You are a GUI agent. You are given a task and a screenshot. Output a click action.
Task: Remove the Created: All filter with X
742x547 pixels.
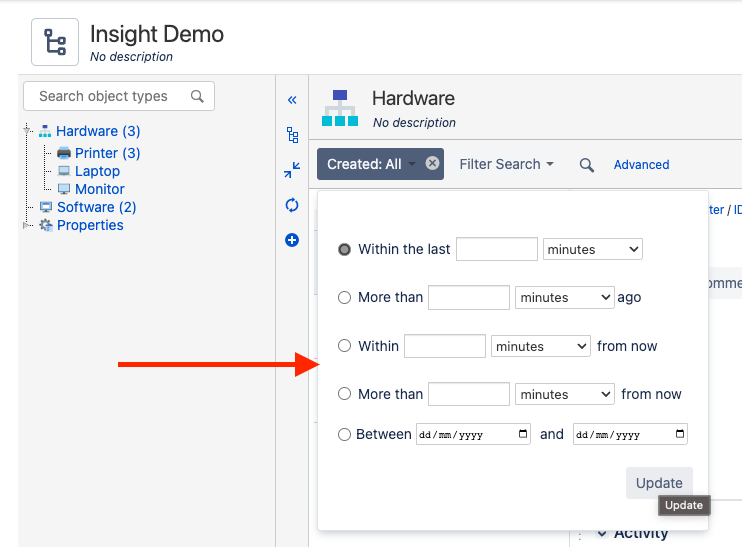point(432,163)
